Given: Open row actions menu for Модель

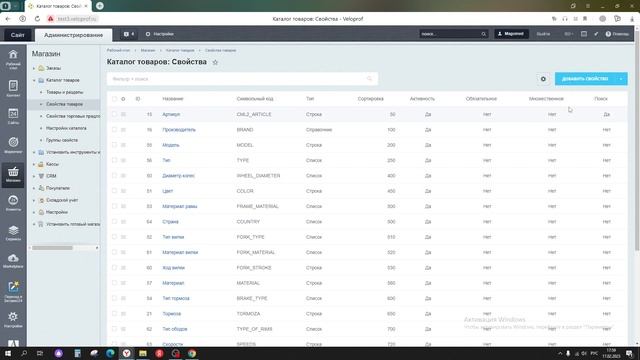Looking at the screenshot, I should pyautogui.click(x=123, y=145).
